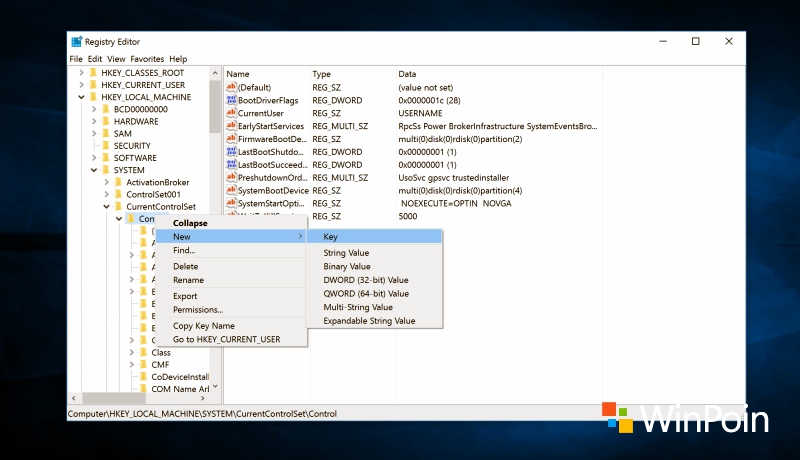
Task: Open the File menu
Action: (76, 59)
